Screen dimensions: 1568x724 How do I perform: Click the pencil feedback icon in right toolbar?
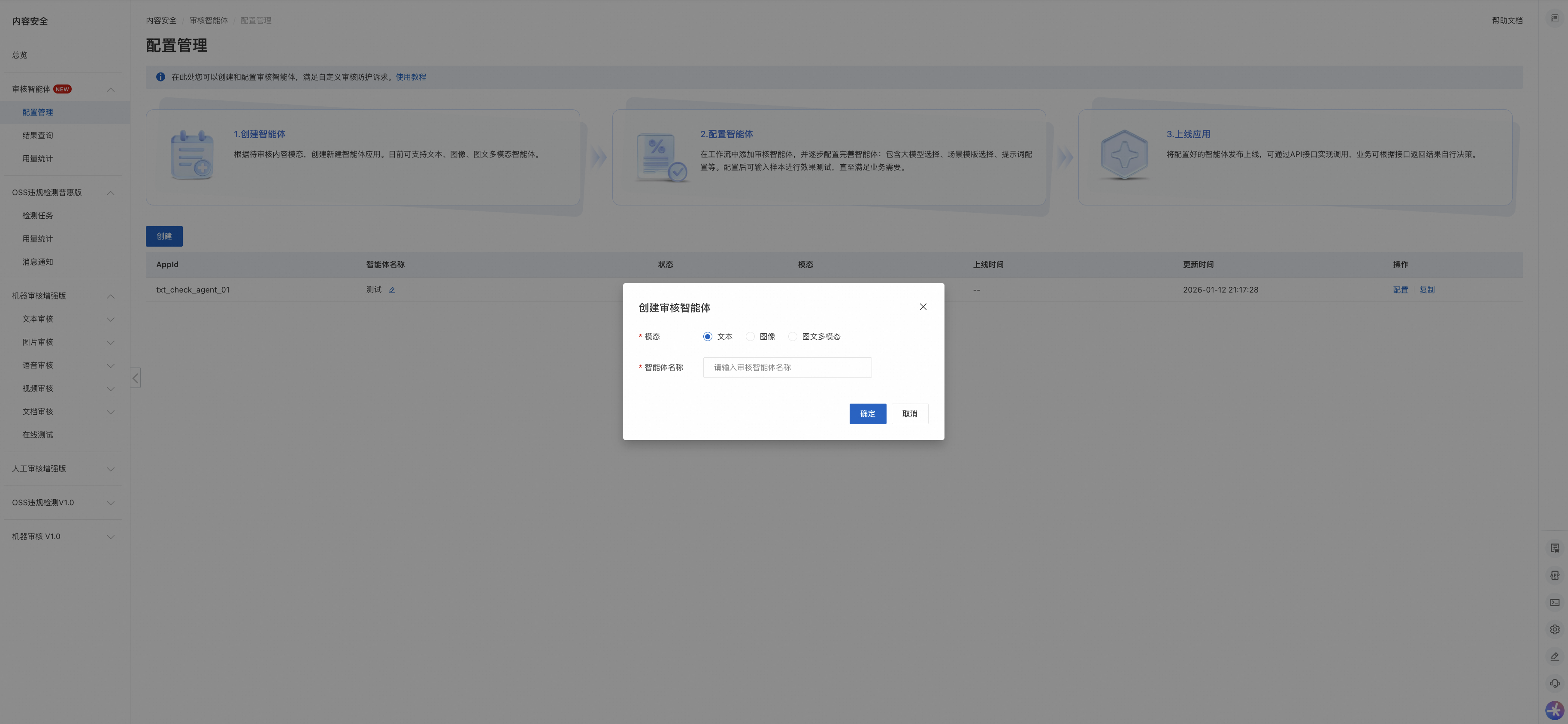pos(1555,657)
